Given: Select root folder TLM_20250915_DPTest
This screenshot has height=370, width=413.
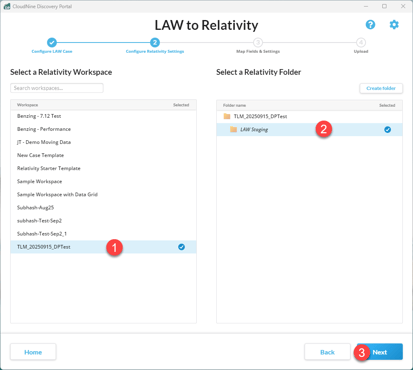Looking at the screenshot, I should [309, 116].
